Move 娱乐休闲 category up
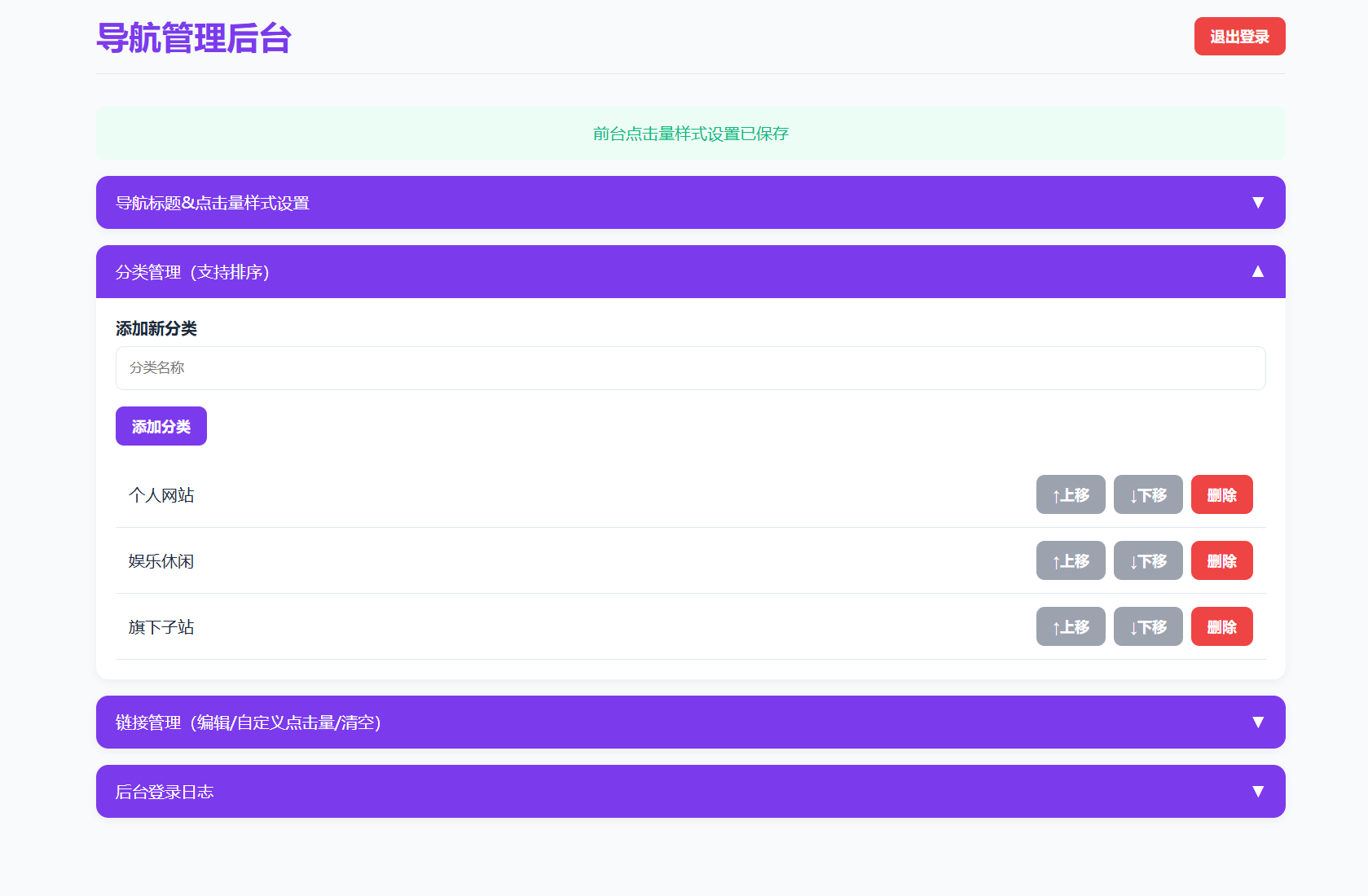 [x=1070, y=560]
